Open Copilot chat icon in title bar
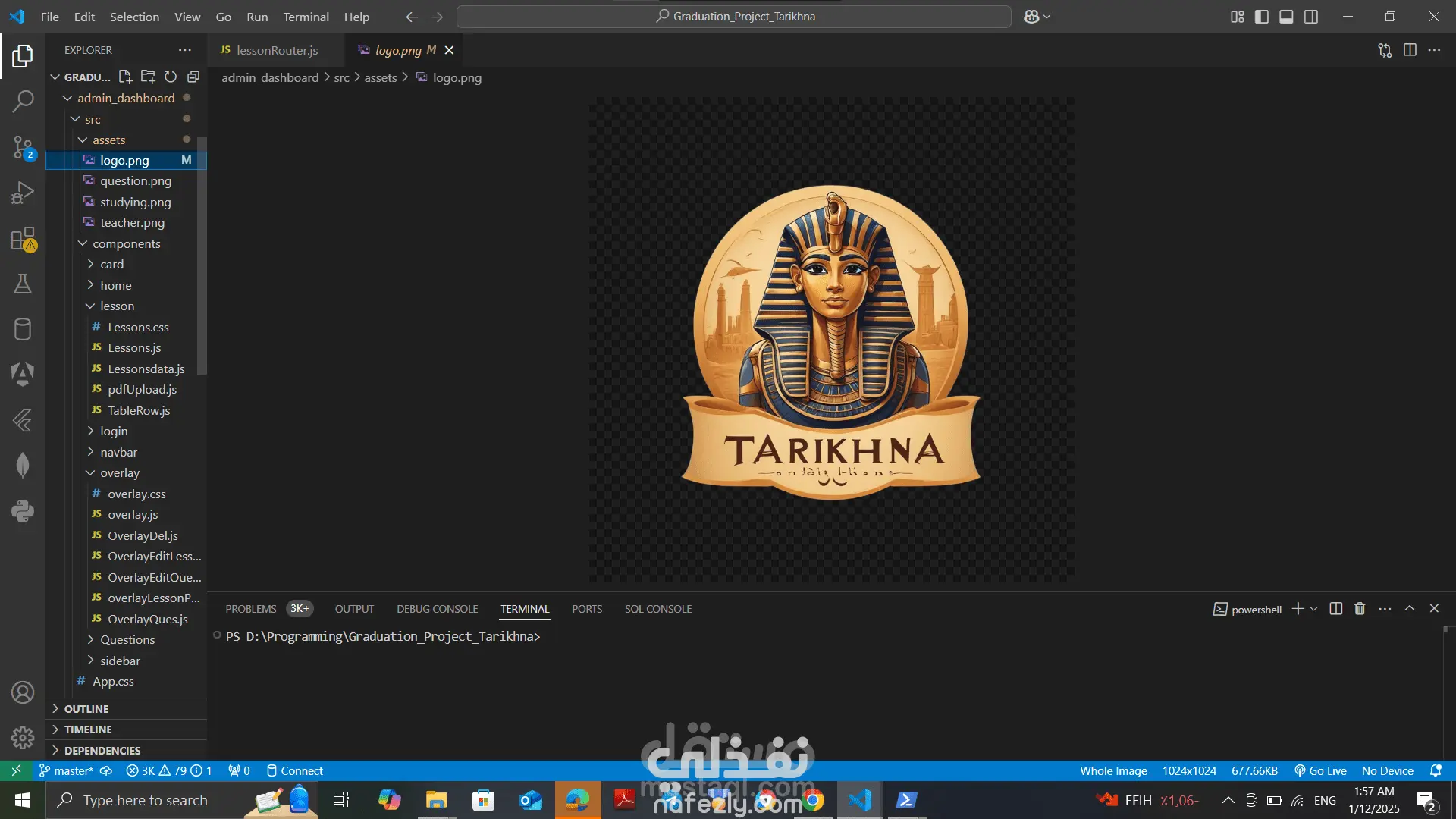The width and height of the screenshot is (1456, 819). (1031, 17)
